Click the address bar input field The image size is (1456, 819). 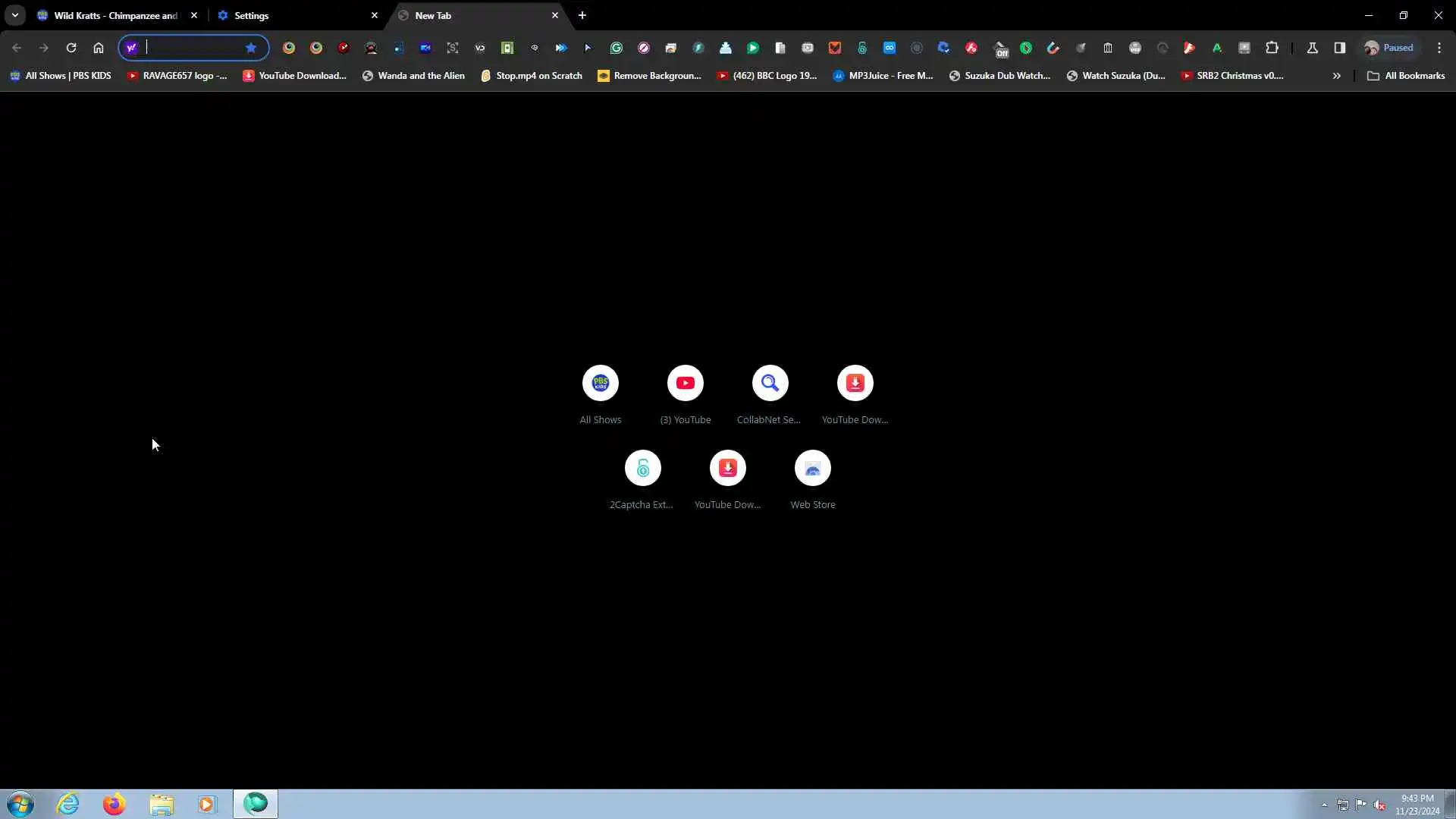click(x=193, y=48)
